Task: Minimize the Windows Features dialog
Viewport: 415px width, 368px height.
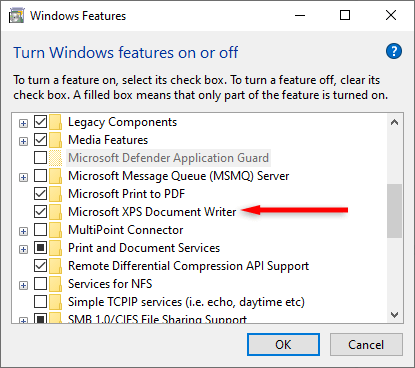Action: click(x=300, y=15)
